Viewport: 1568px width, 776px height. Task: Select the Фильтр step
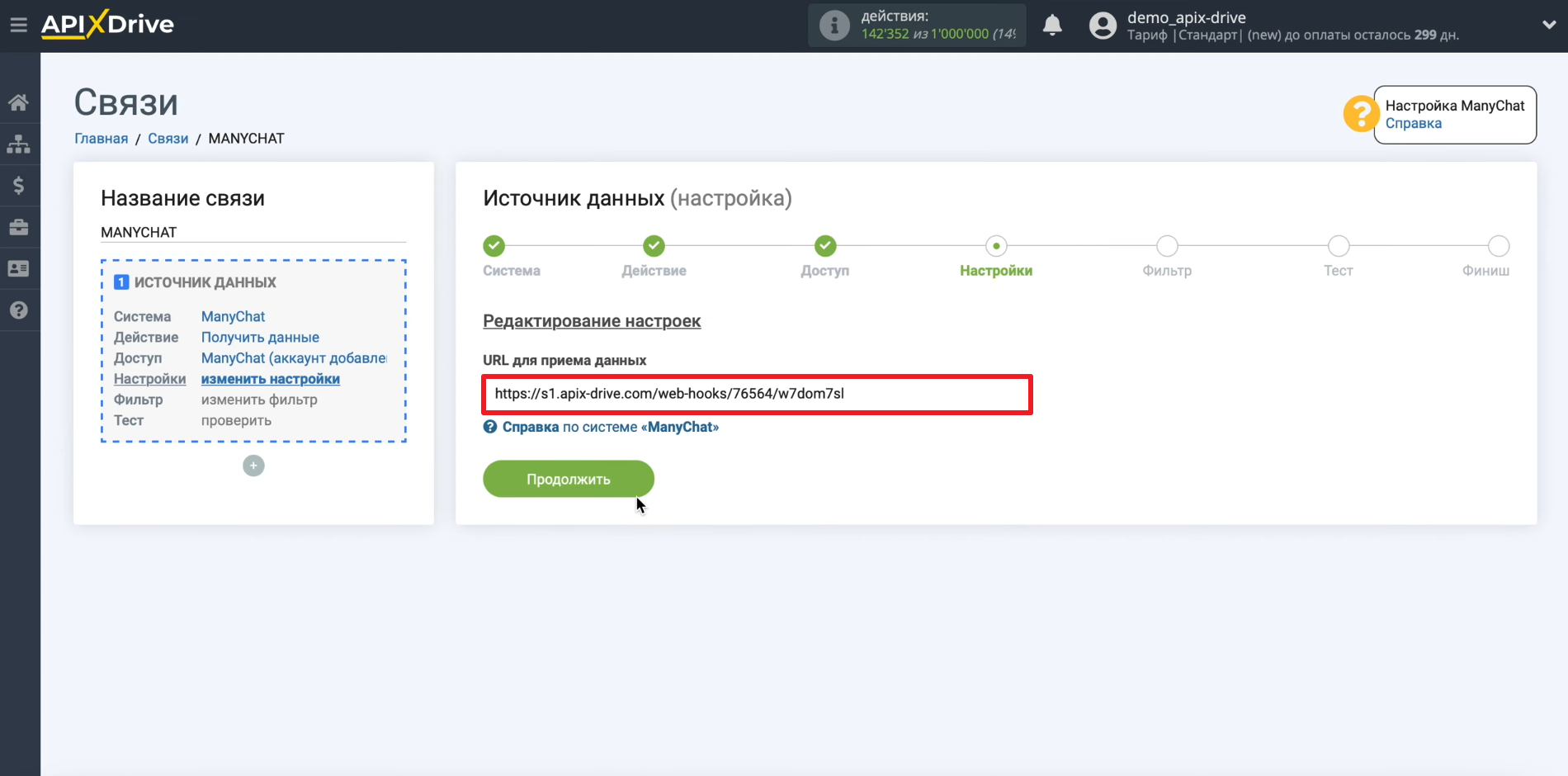tap(1167, 246)
